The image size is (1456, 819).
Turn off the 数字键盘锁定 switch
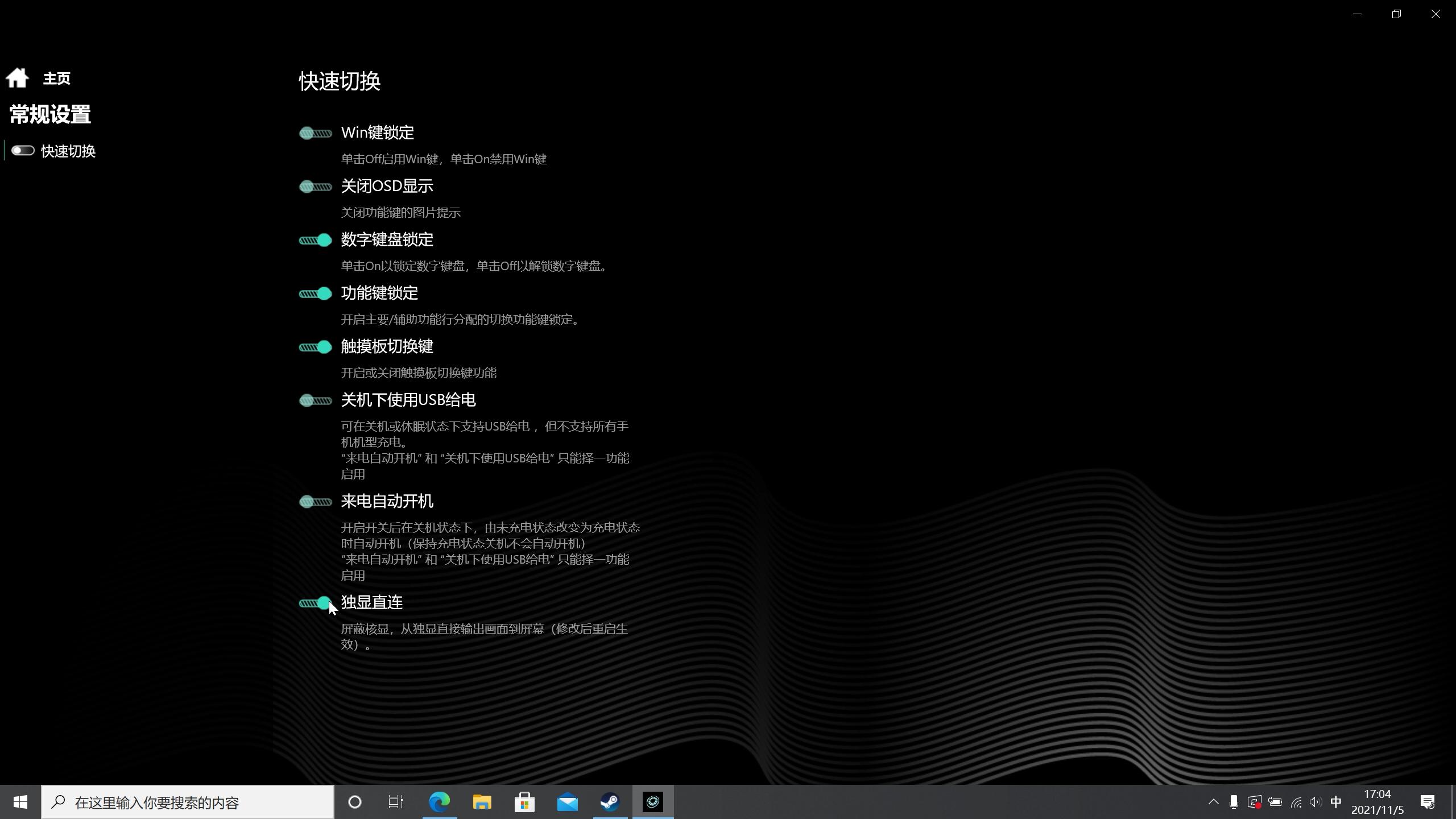tap(316, 241)
